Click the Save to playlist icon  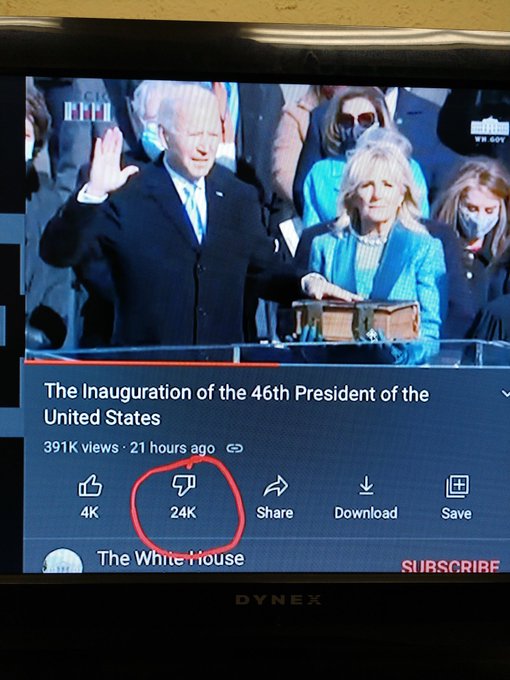pos(457,486)
